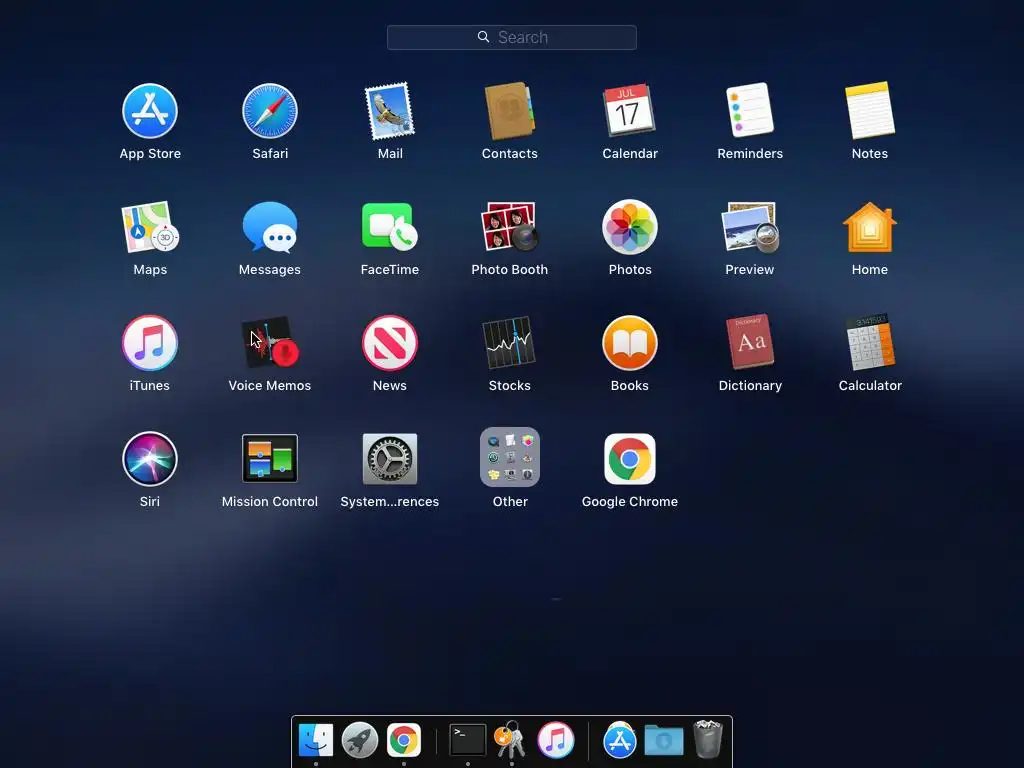Launch the News app
Screen dimensions: 1024x768
coord(390,343)
